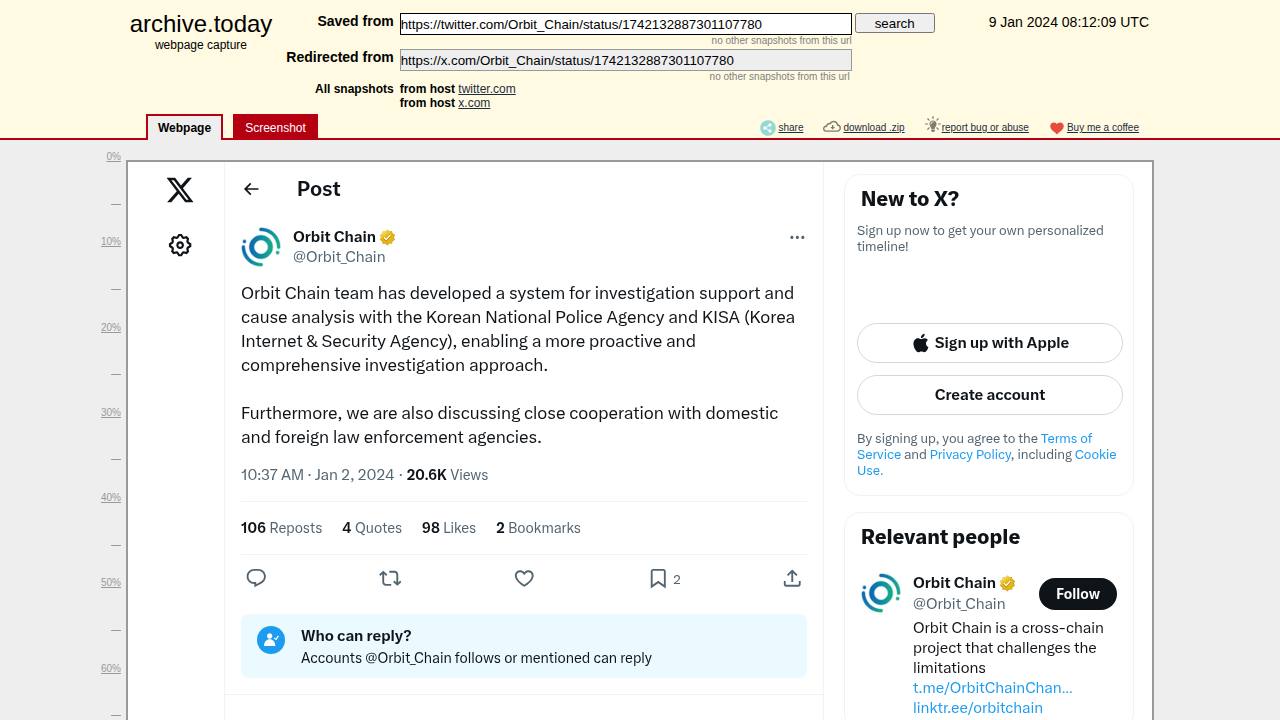Jump to 30% page marker

110,413
